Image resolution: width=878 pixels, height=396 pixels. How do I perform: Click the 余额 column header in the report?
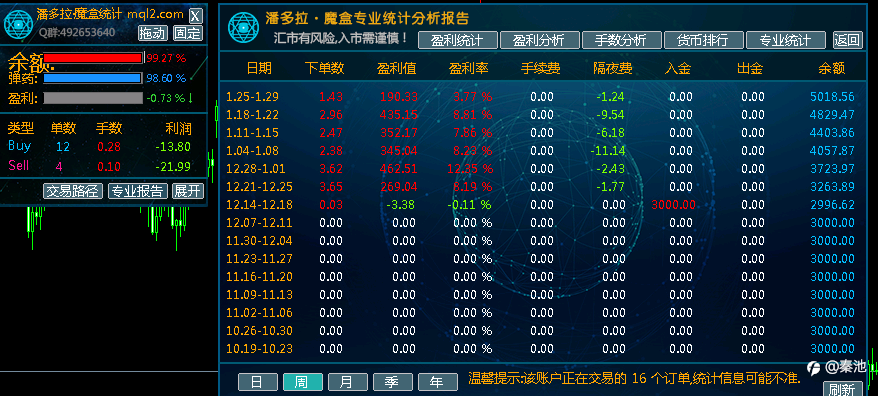832,69
